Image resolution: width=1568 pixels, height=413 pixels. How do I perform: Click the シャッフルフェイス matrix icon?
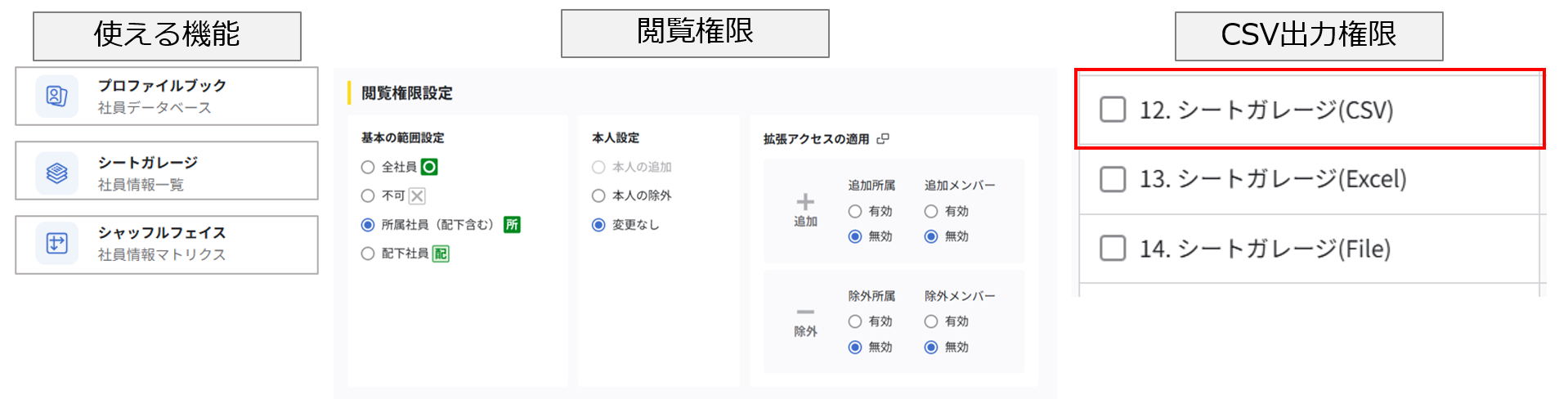pos(56,243)
